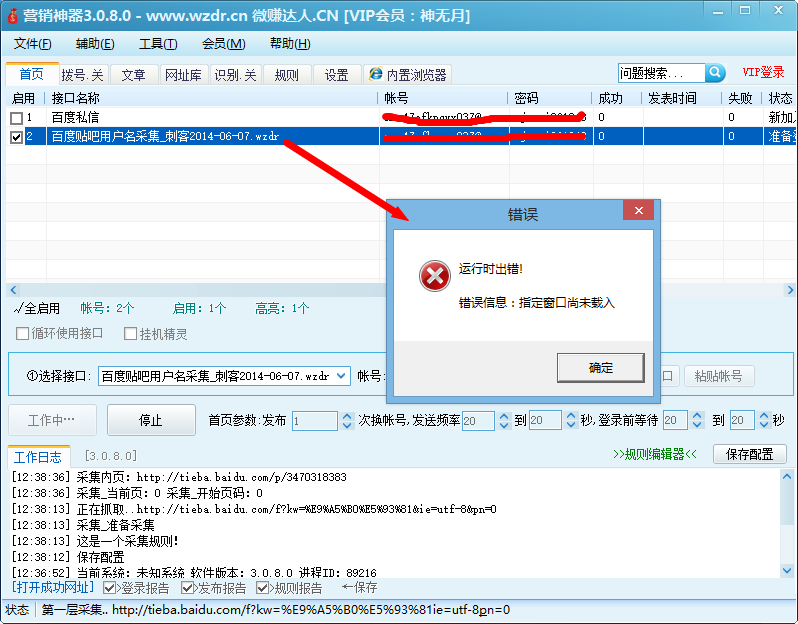Click into the 问题搜索 search field
798x624 pixels.
tap(661, 73)
